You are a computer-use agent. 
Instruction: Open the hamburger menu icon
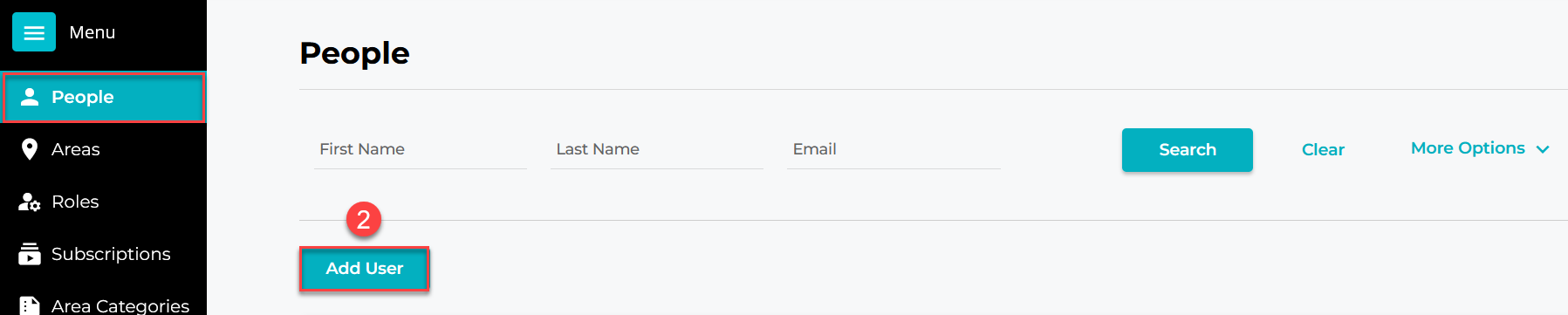34,32
